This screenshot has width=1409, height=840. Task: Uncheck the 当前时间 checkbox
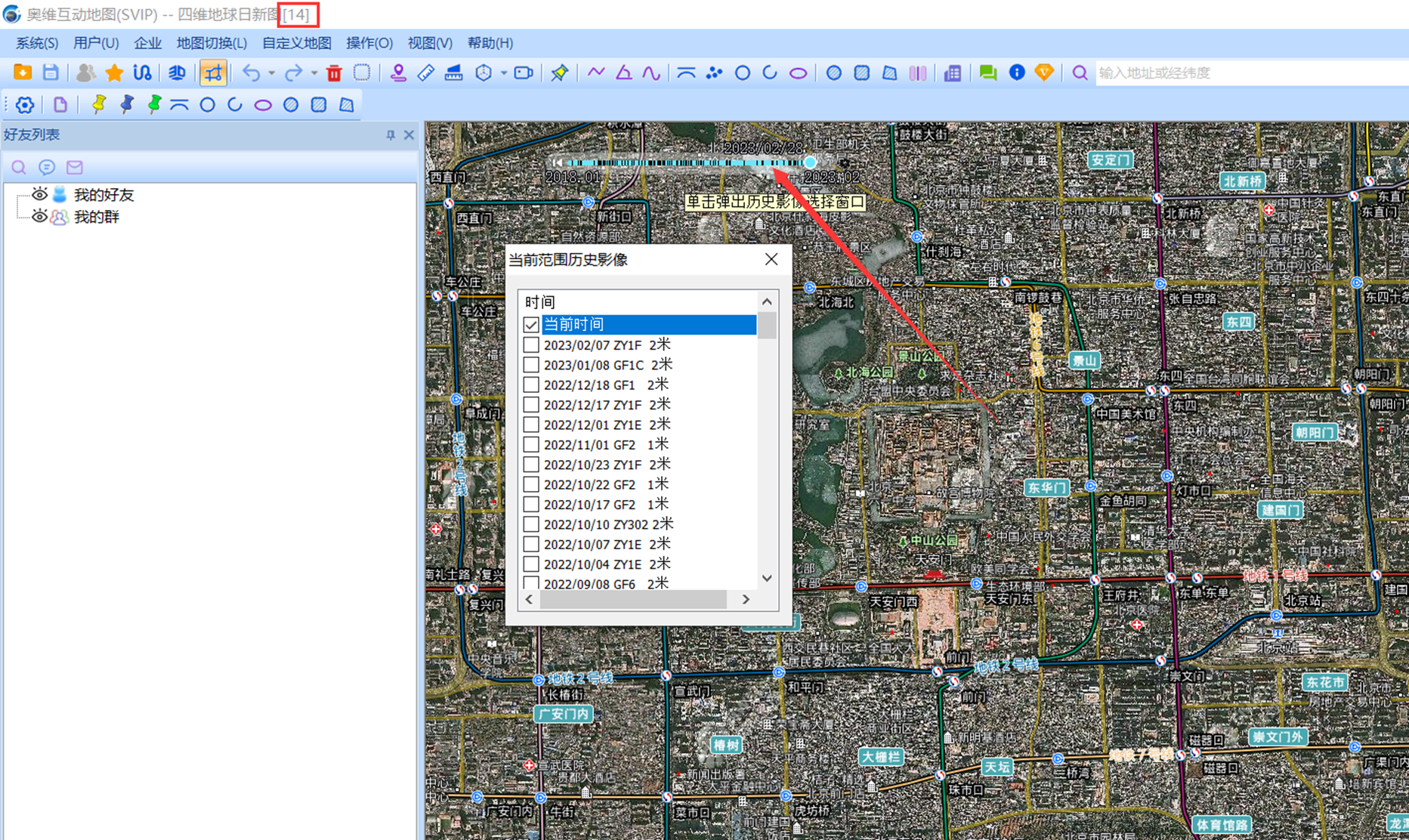(531, 325)
